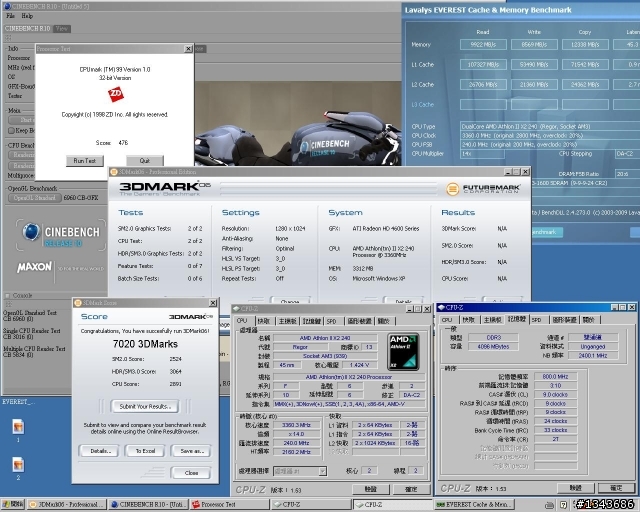Click Quit in Processor Test dialog
The width and height of the screenshot is (640, 512).
(144, 161)
